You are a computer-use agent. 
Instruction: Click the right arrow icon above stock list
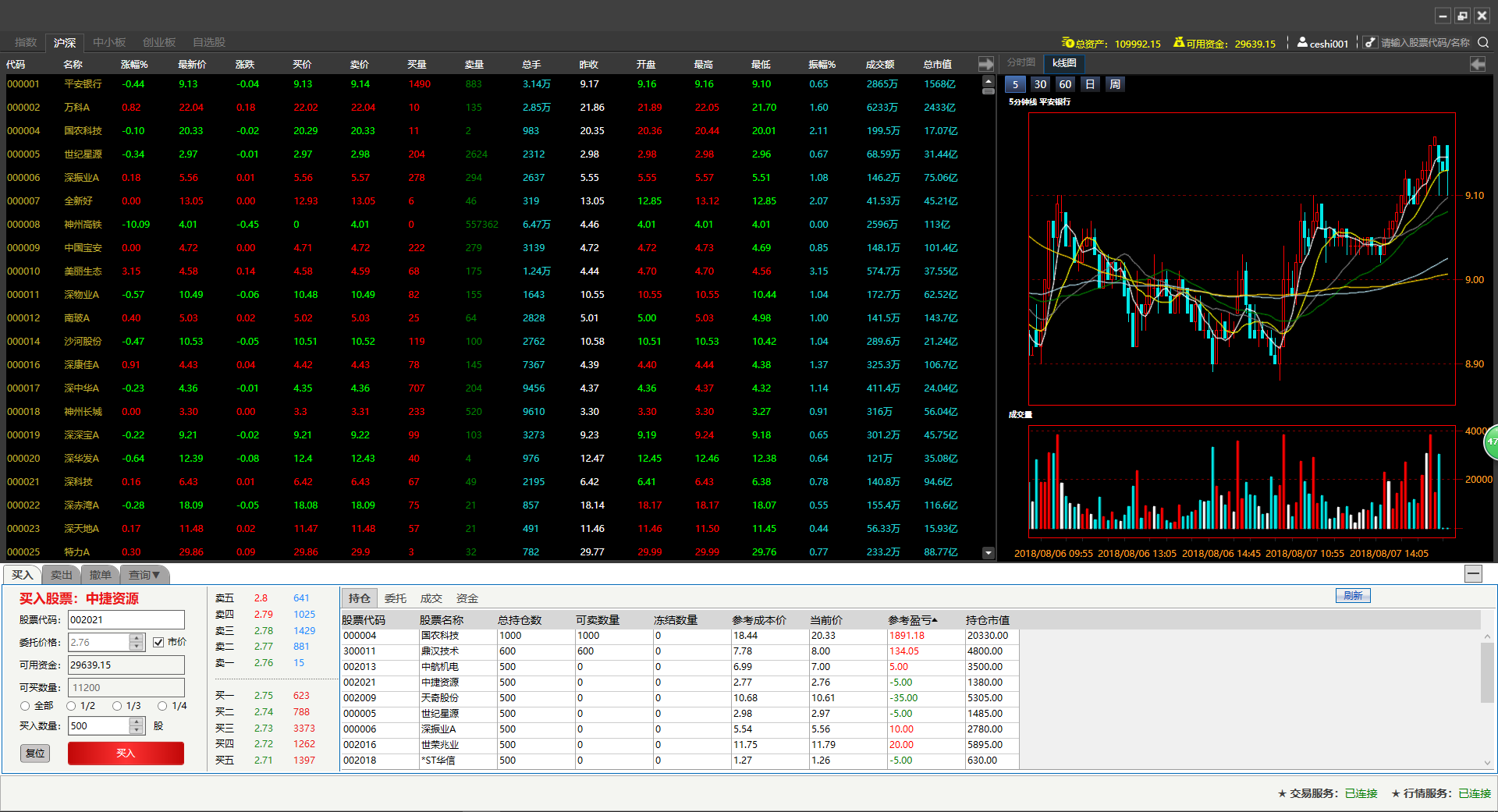pos(986,64)
